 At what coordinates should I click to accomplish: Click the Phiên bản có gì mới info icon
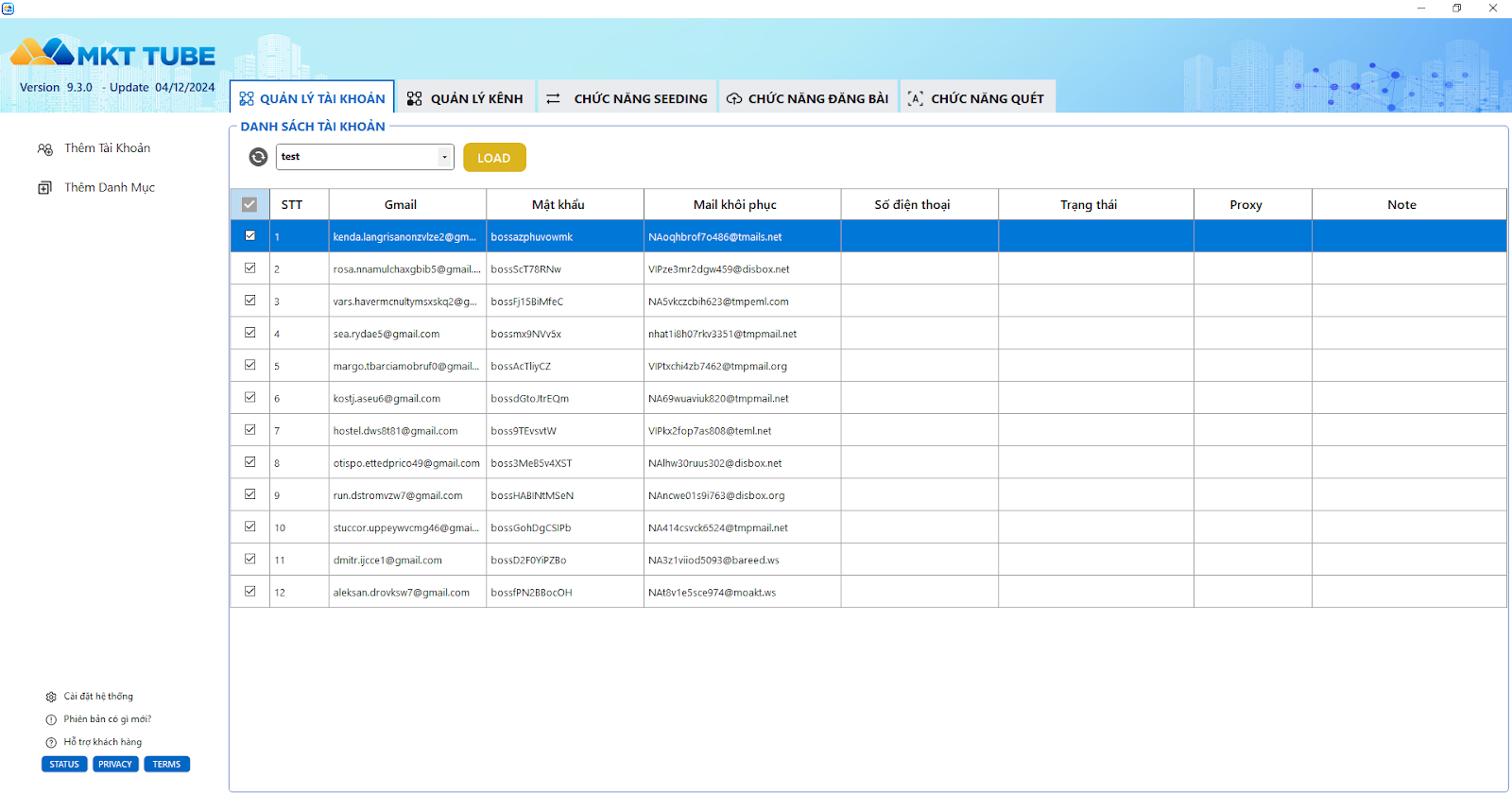(x=51, y=719)
